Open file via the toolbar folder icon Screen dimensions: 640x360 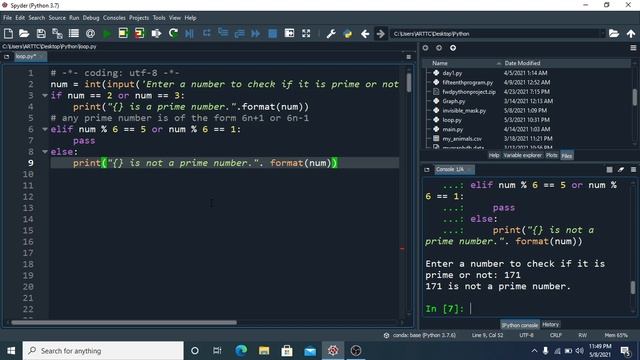pos(24,33)
